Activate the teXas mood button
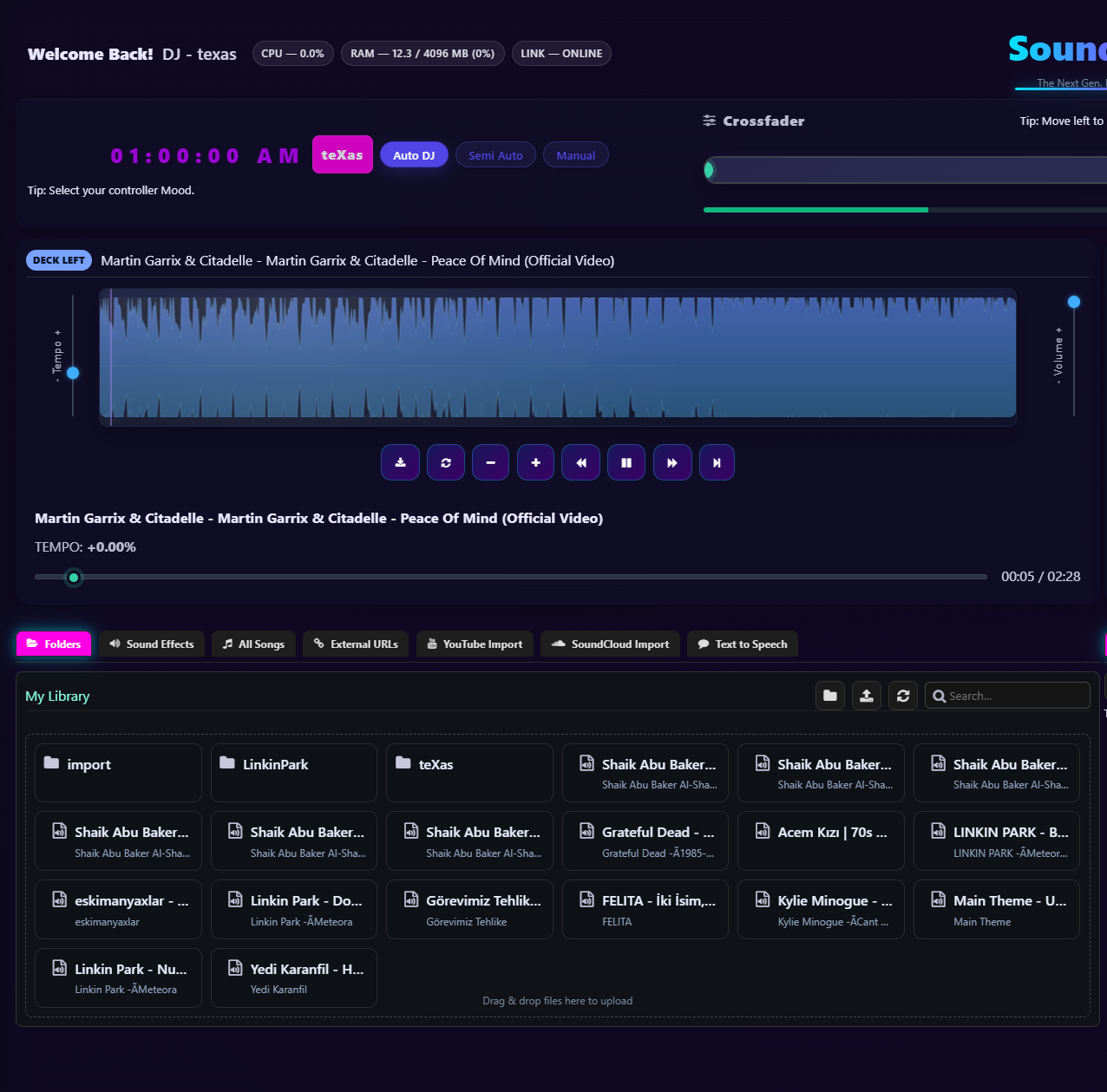The height and width of the screenshot is (1092, 1107). [343, 154]
